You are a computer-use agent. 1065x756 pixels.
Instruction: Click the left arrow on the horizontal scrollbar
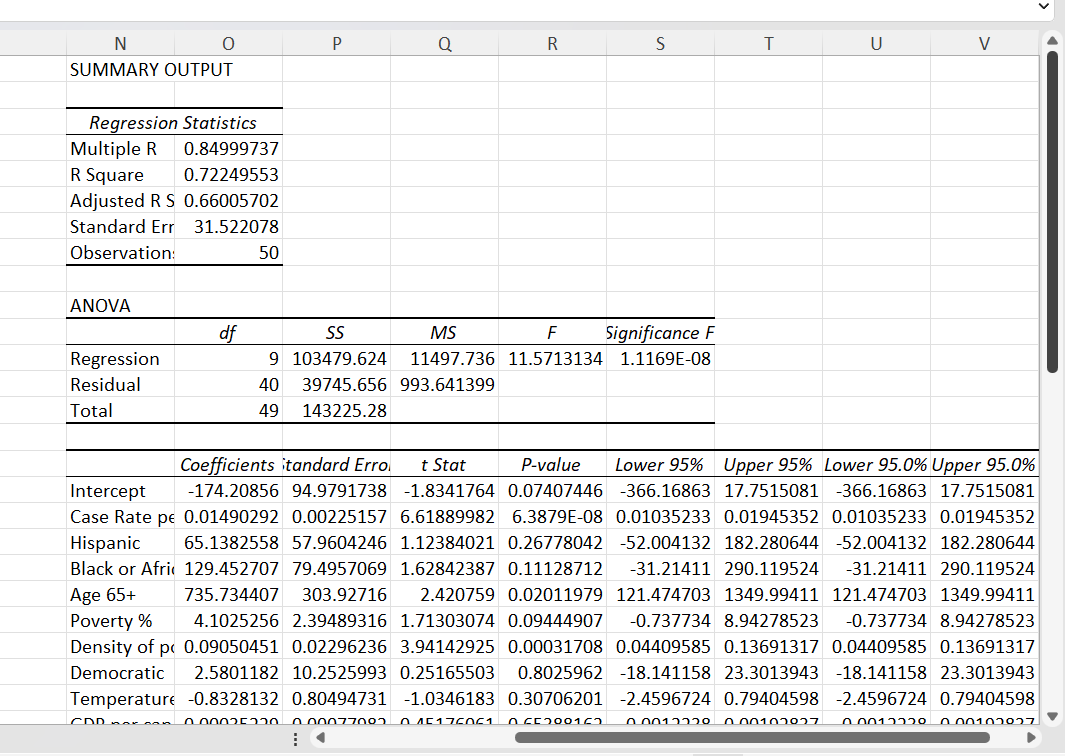(320, 738)
